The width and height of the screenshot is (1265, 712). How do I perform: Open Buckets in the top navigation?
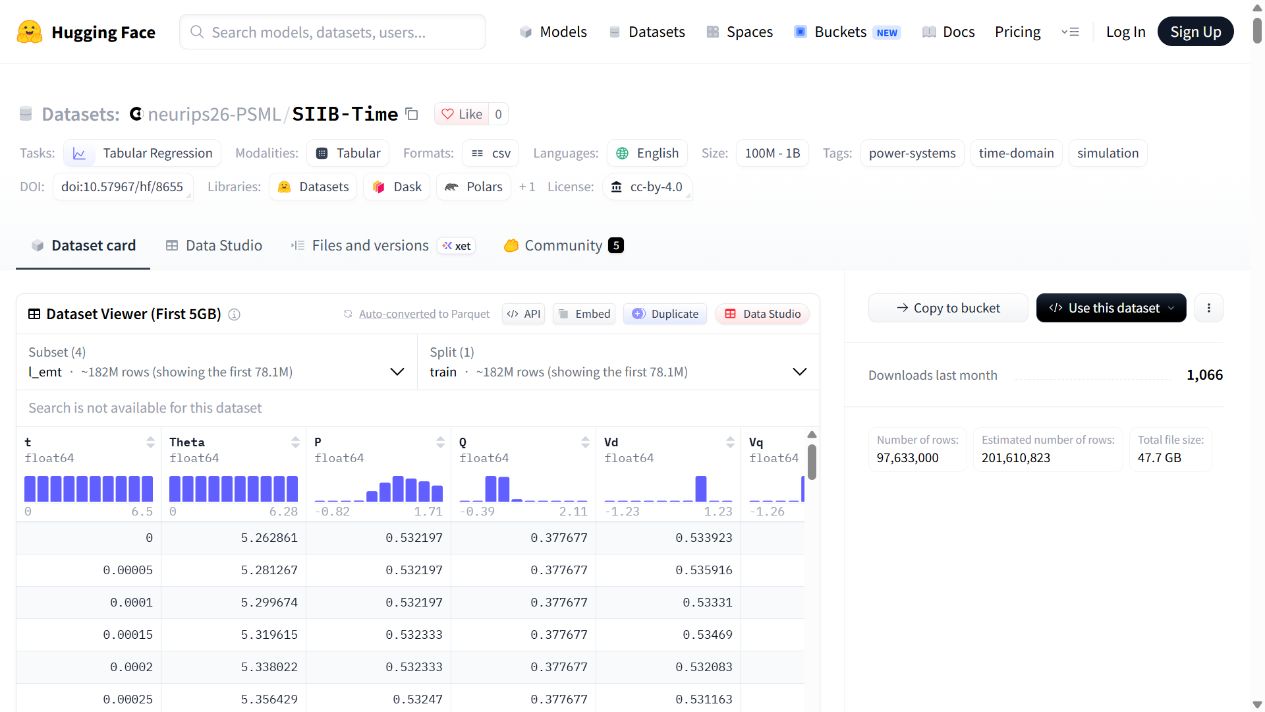pyautogui.click(x=847, y=32)
